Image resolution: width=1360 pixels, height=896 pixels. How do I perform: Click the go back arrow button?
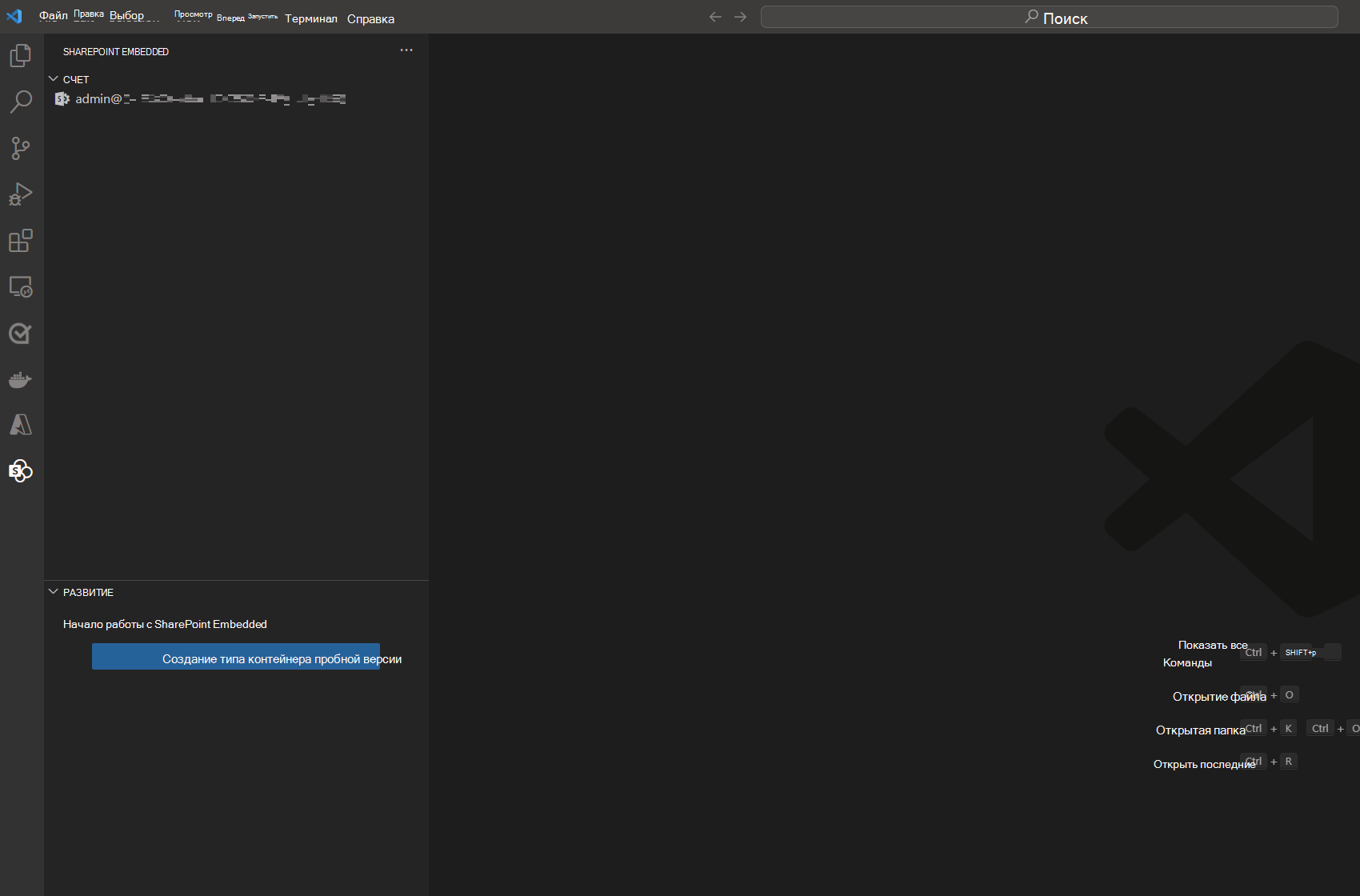click(715, 17)
